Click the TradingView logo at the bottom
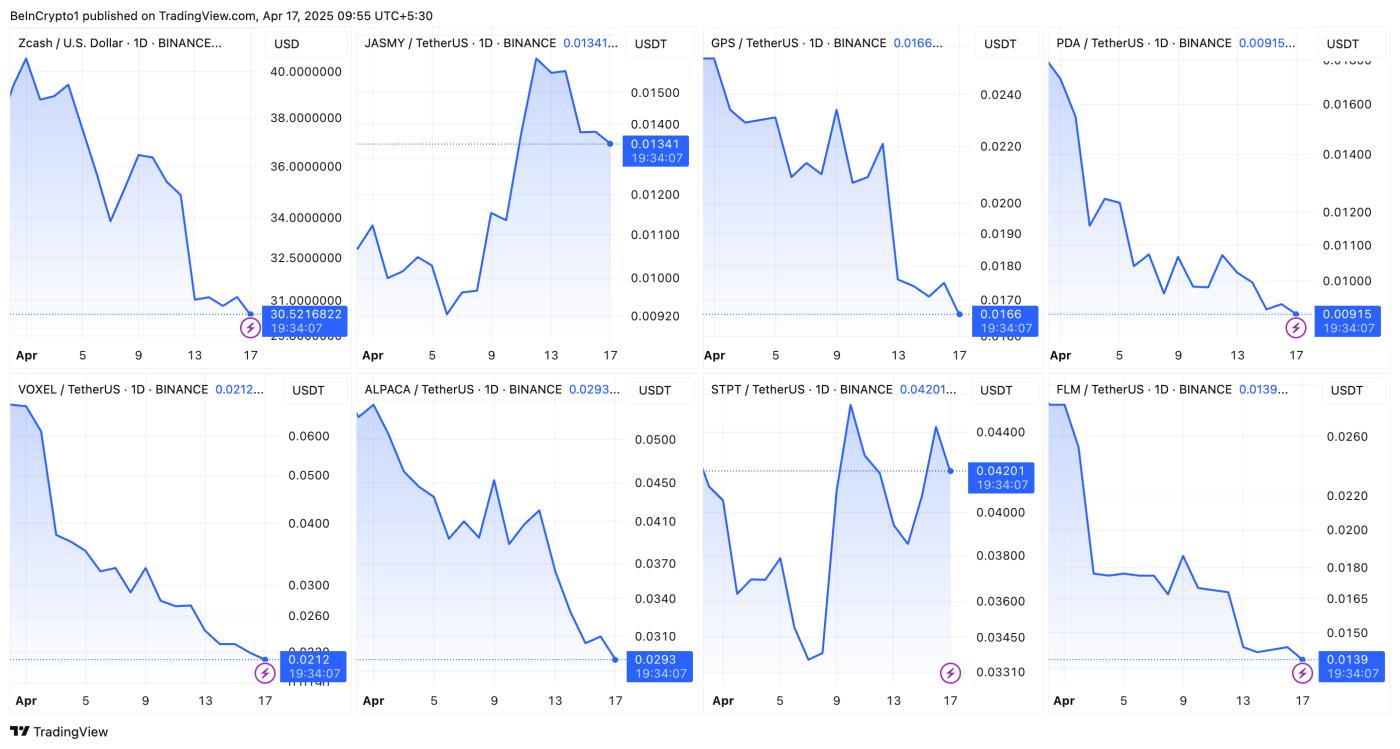 (x=59, y=732)
